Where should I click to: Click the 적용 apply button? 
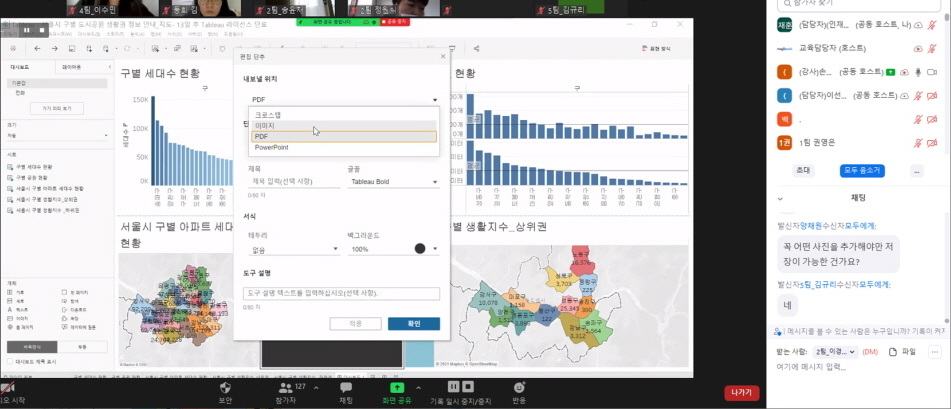coord(355,323)
